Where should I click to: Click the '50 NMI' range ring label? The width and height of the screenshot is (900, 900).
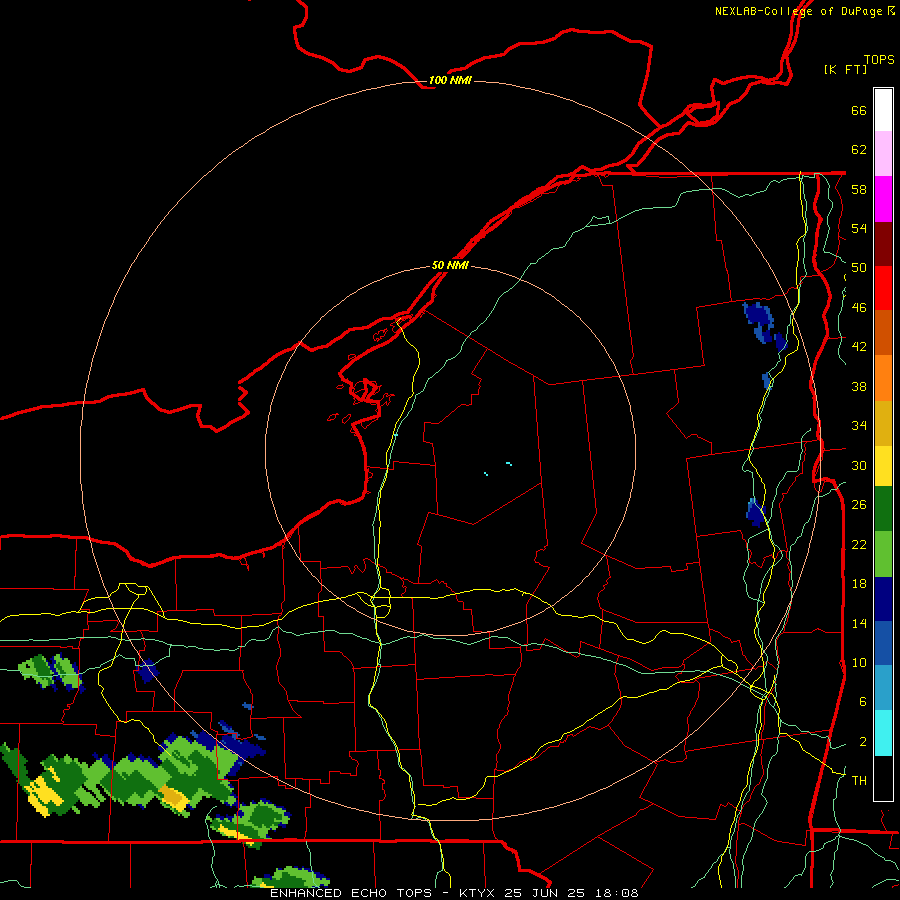pyautogui.click(x=449, y=265)
